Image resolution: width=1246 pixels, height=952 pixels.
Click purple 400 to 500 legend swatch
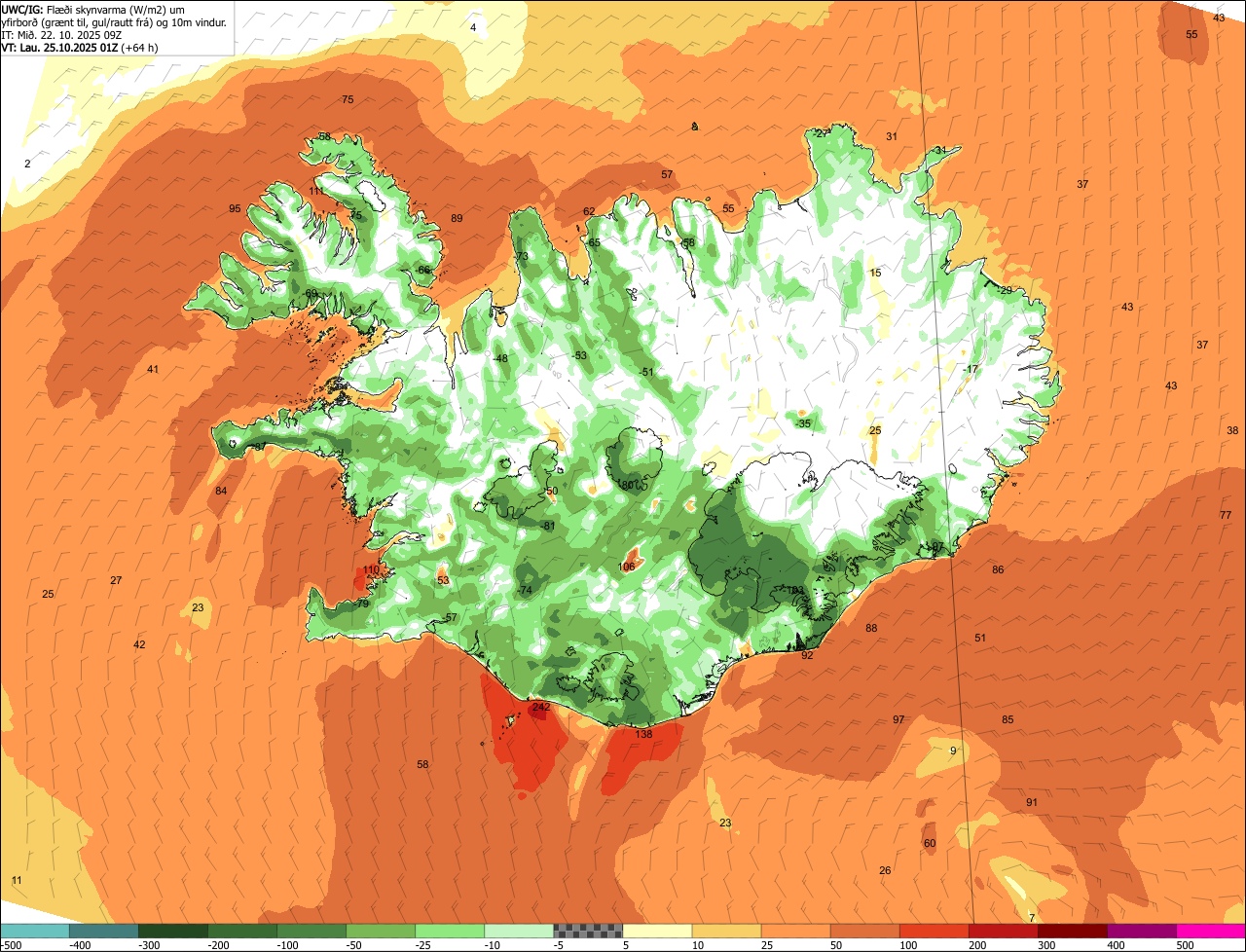(1141, 931)
